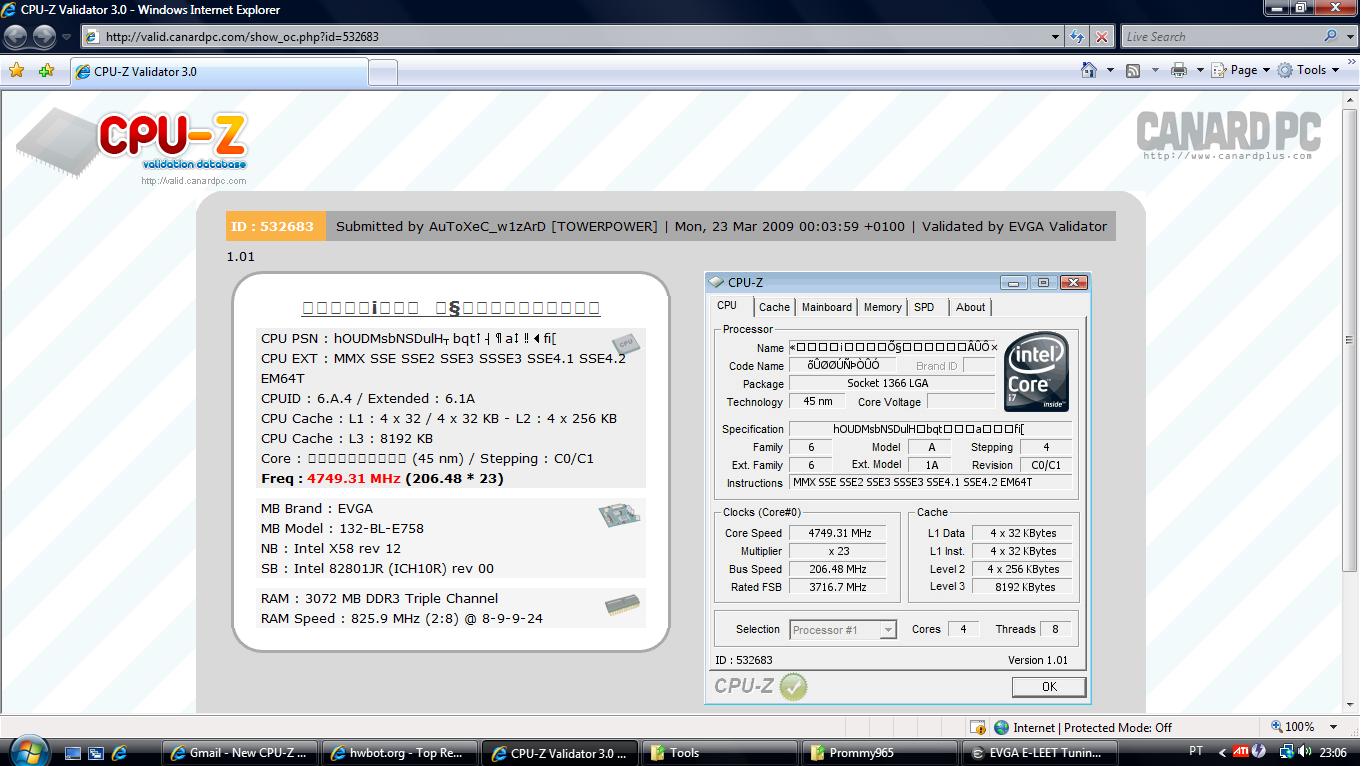Click the volume speaker tray icon
This screenshot has width=1361, height=766.
pyautogui.click(x=1304, y=752)
